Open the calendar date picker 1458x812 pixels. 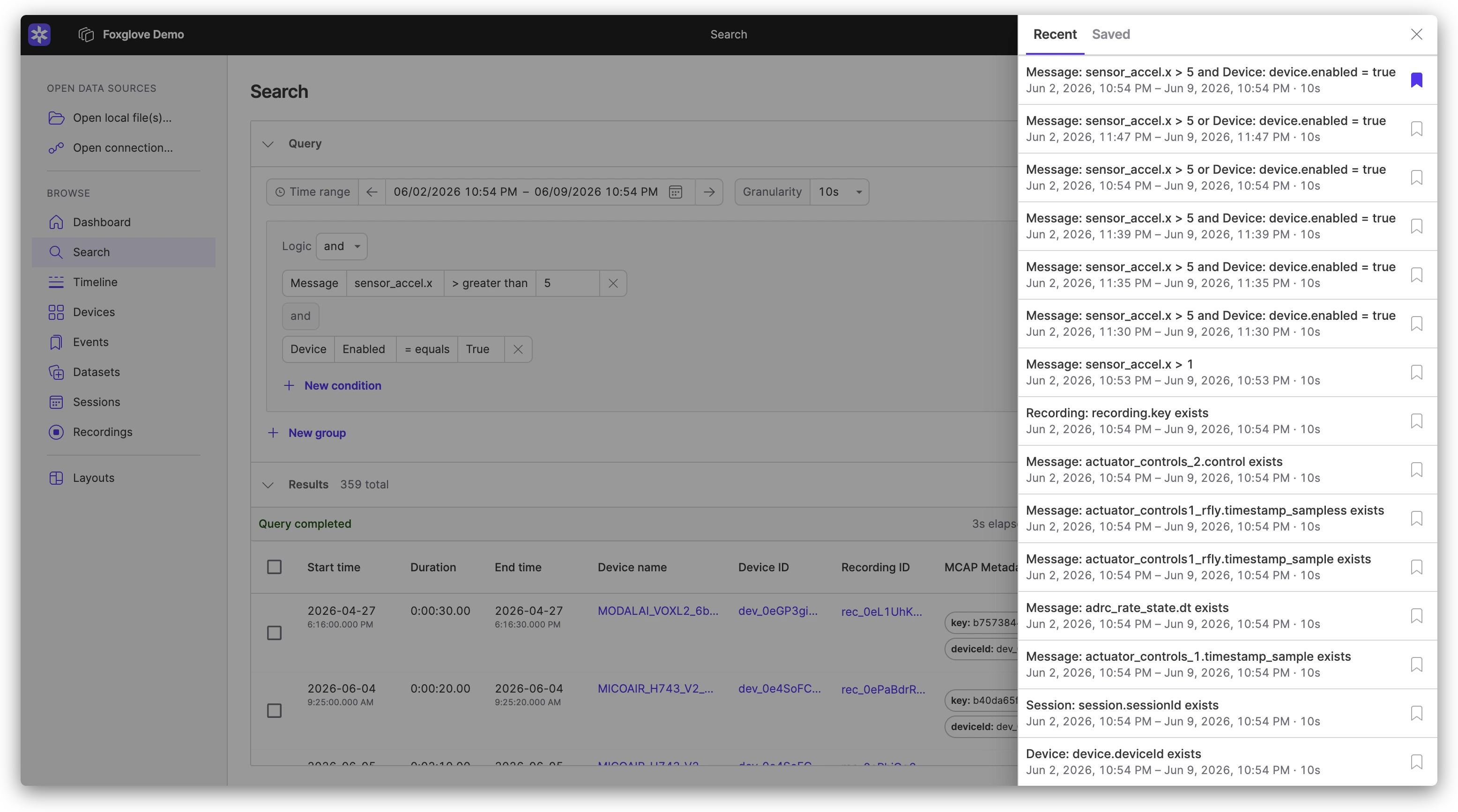675,192
